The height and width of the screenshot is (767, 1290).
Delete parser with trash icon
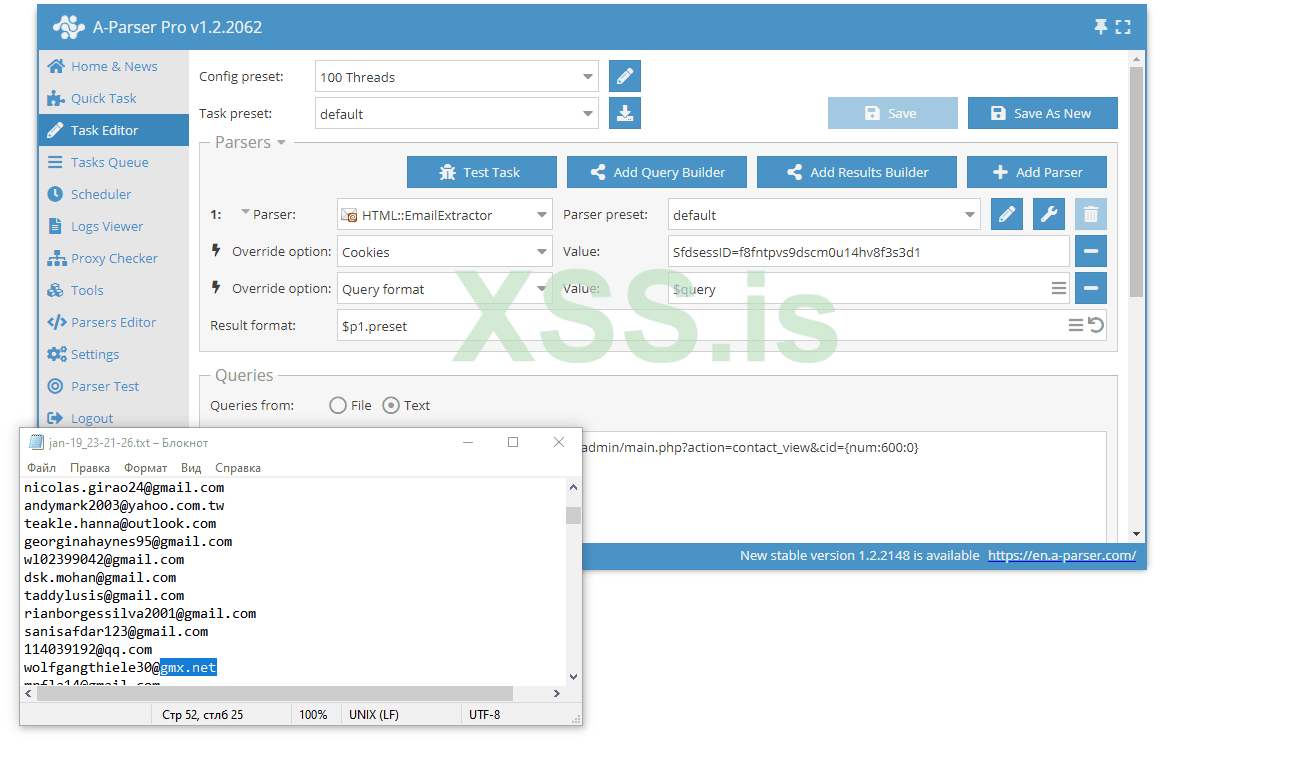coord(1091,214)
